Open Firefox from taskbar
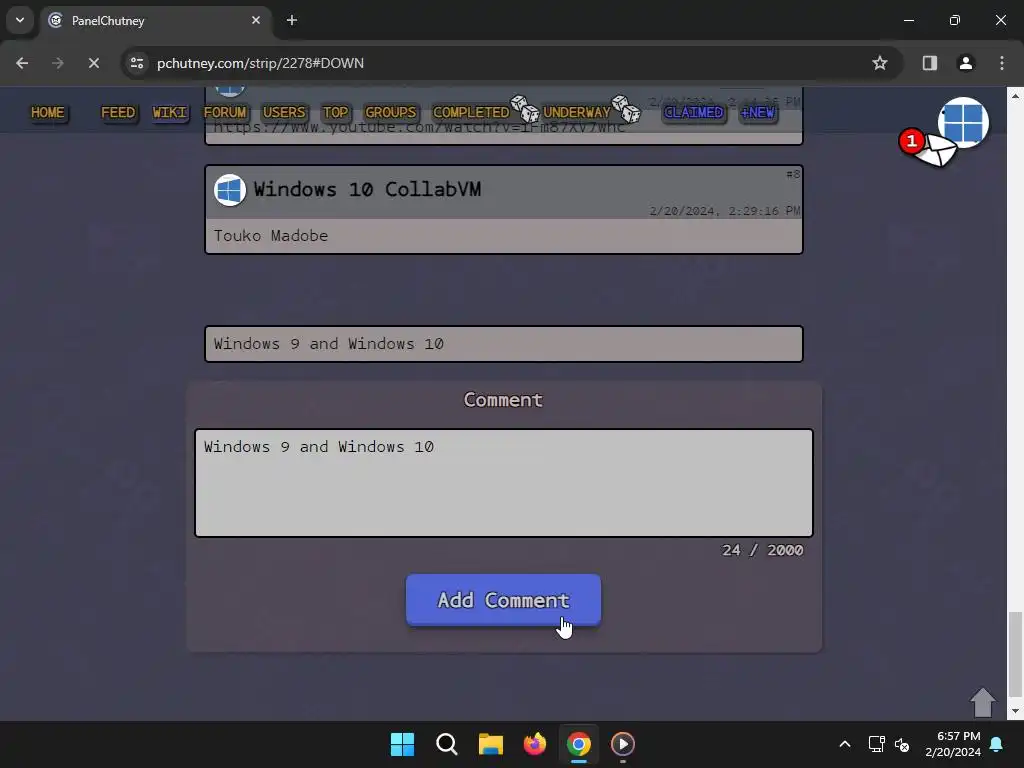The width and height of the screenshot is (1024, 768). (x=535, y=744)
